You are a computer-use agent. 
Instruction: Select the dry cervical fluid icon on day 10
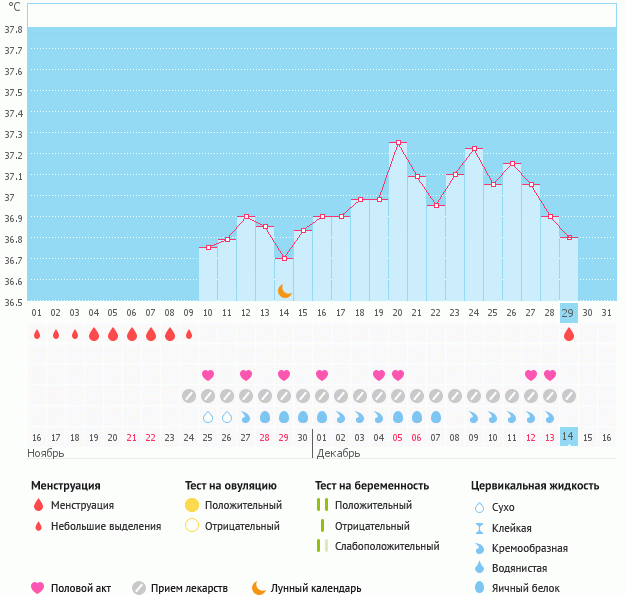point(208,417)
